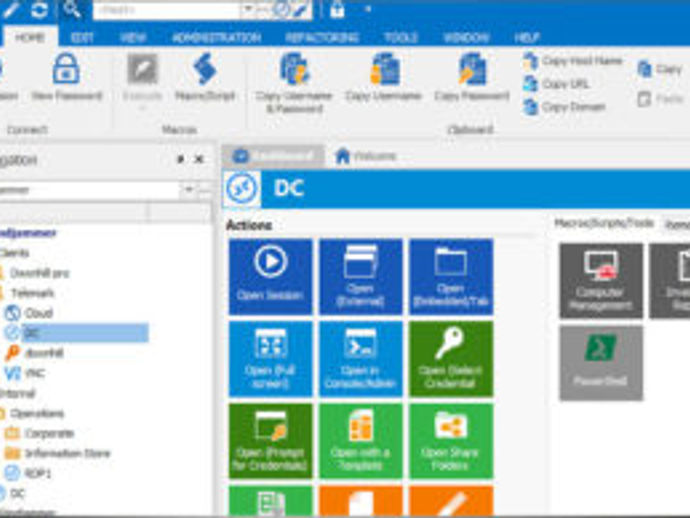Click the padlock icon in the title bar
690x518 pixels.
337,9
